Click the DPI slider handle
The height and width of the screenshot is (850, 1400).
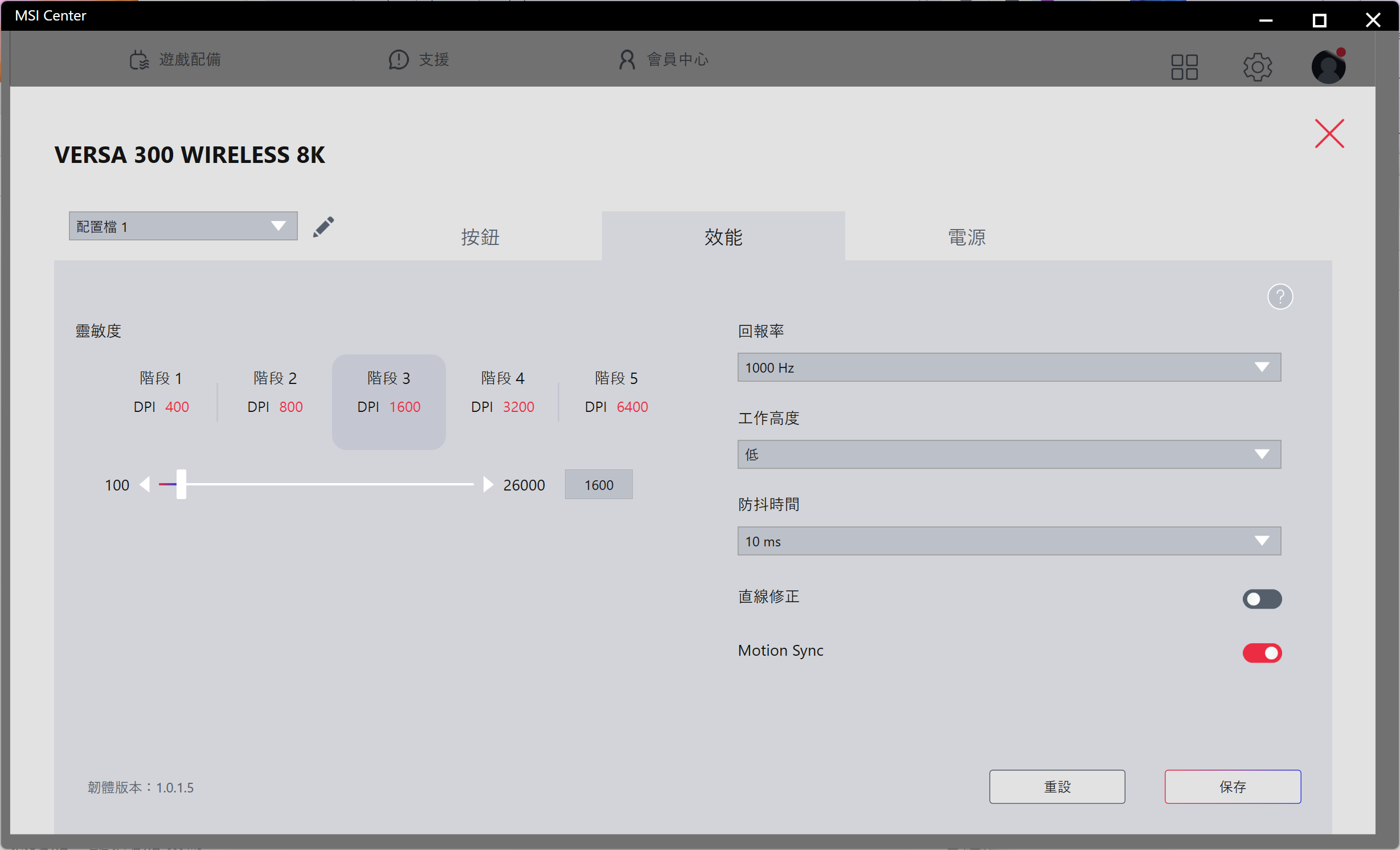pyautogui.click(x=181, y=484)
